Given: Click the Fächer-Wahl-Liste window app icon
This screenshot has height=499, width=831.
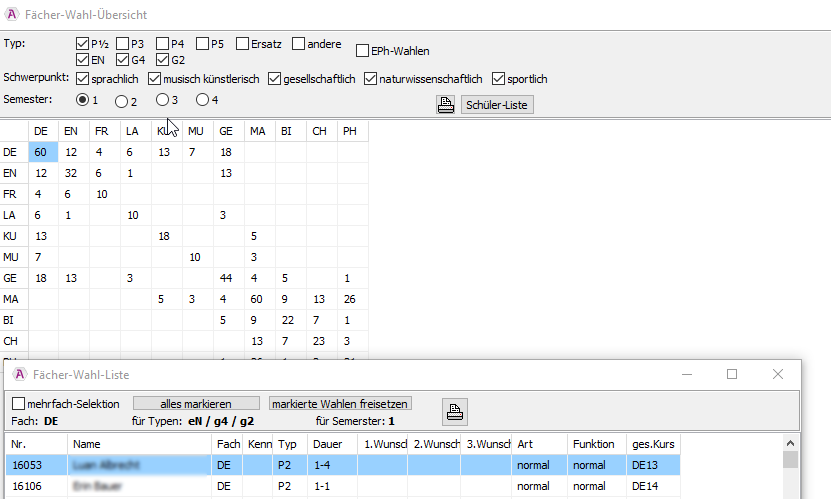Looking at the screenshot, I should (x=19, y=374).
